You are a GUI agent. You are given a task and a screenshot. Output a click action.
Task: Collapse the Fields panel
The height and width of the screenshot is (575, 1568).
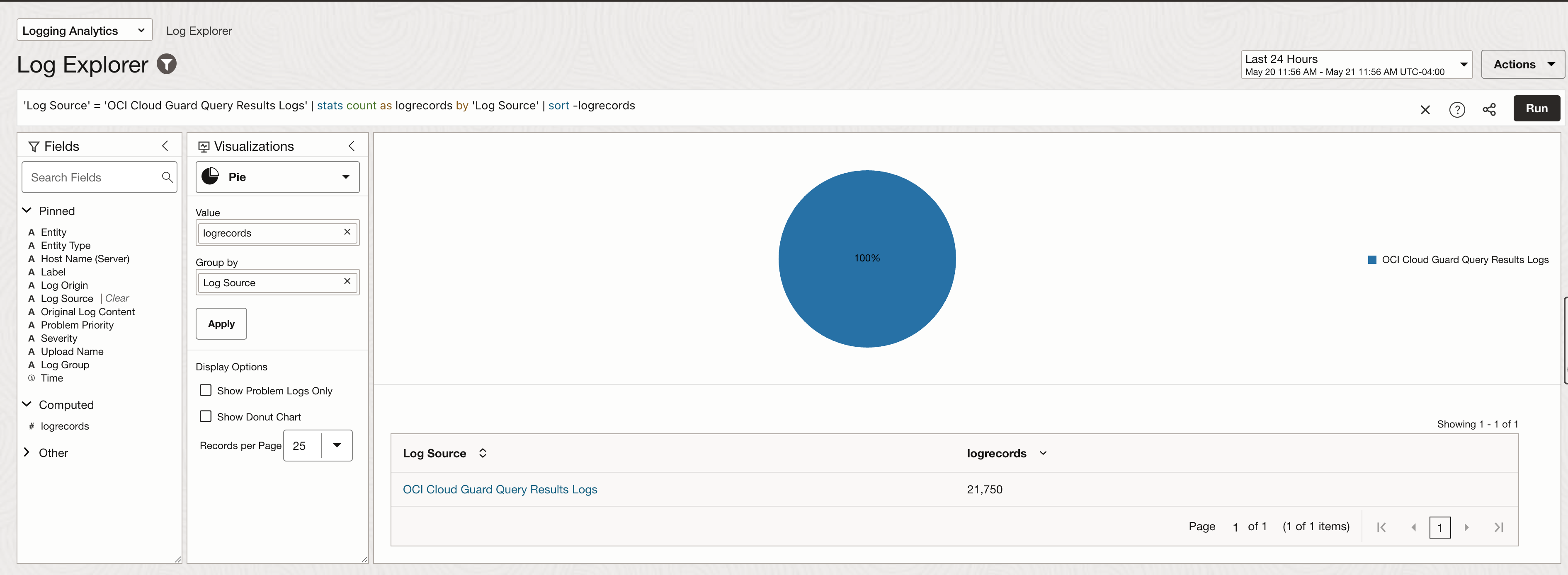click(165, 146)
